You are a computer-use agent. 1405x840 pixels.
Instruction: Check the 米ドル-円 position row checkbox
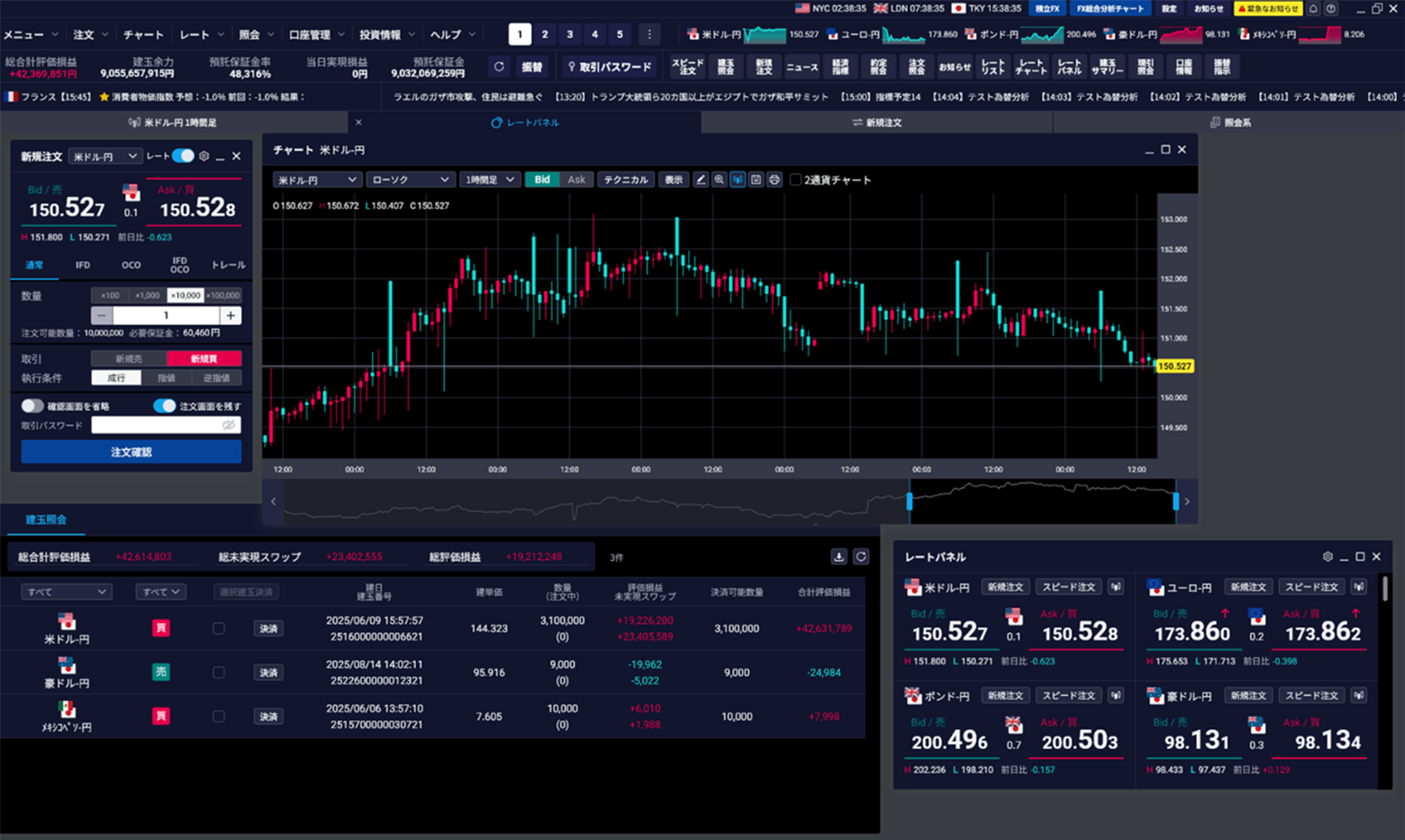[x=219, y=628]
